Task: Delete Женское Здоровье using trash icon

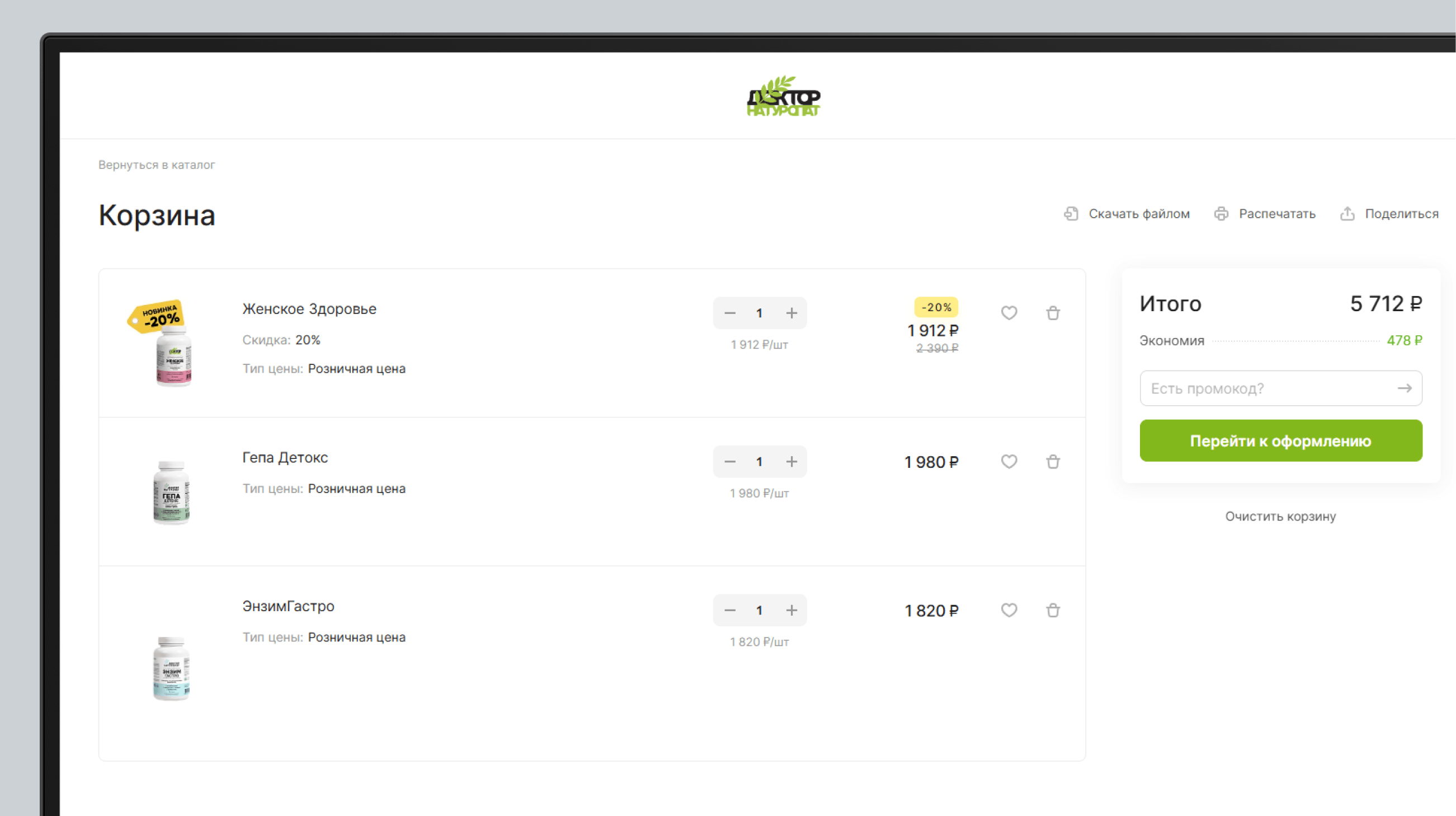Action: (x=1053, y=313)
